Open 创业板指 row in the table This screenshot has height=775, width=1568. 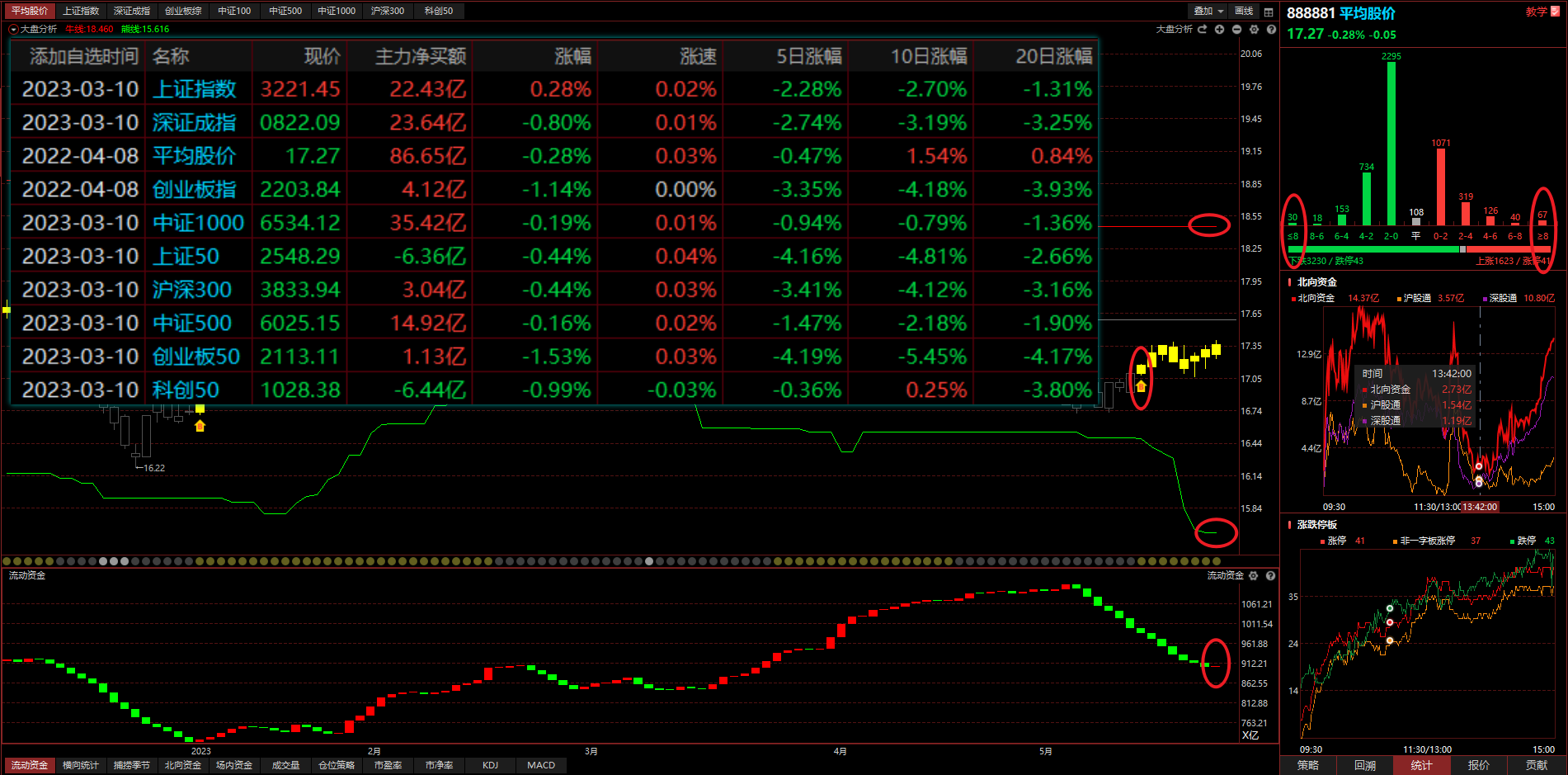click(x=553, y=189)
